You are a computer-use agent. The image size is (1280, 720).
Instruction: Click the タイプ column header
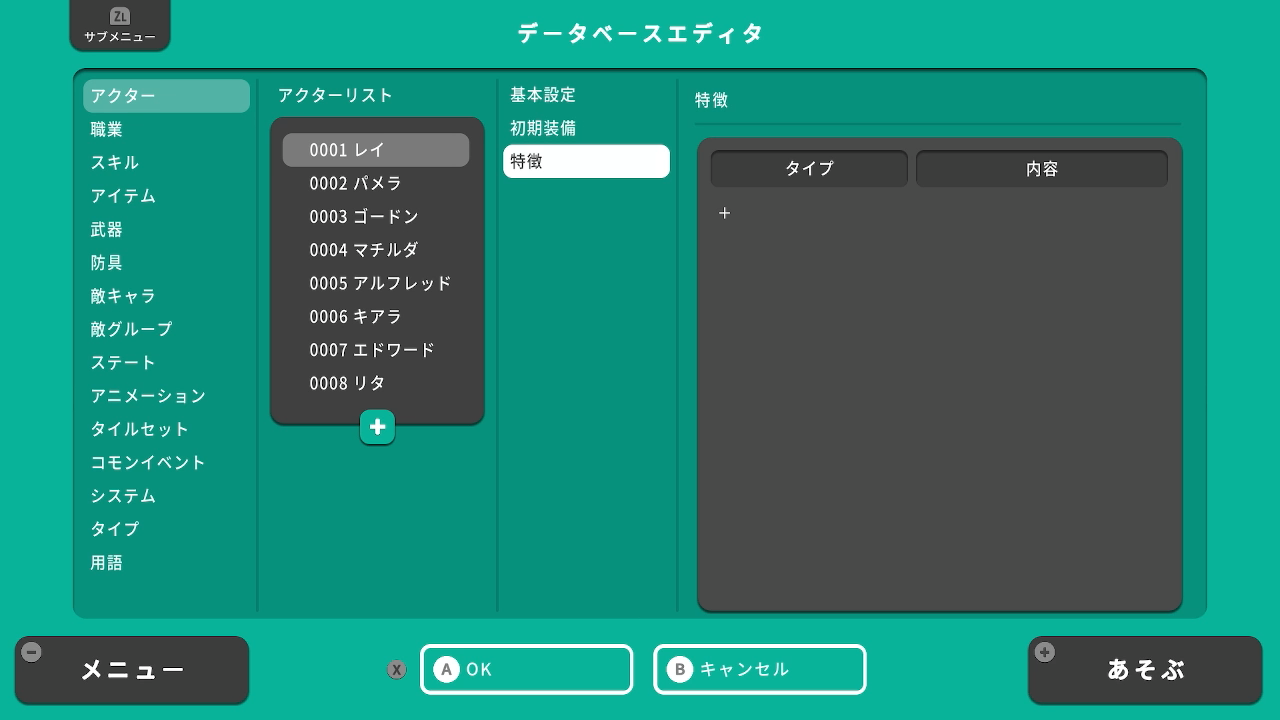coord(809,169)
